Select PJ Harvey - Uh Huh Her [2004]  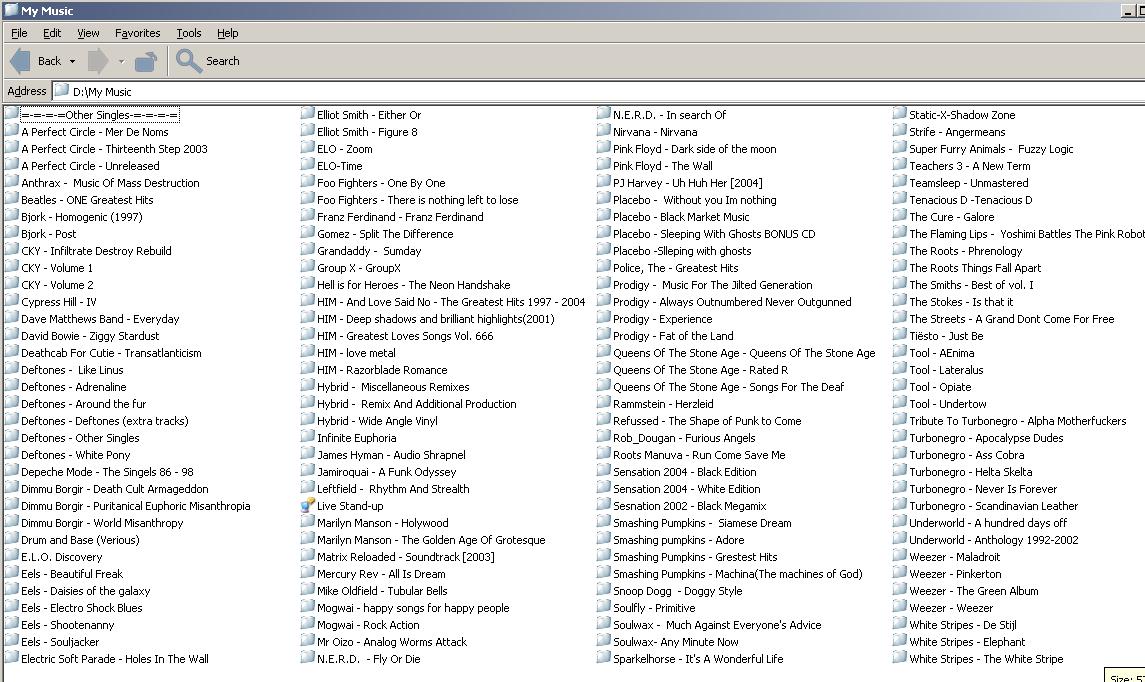pos(688,183)
